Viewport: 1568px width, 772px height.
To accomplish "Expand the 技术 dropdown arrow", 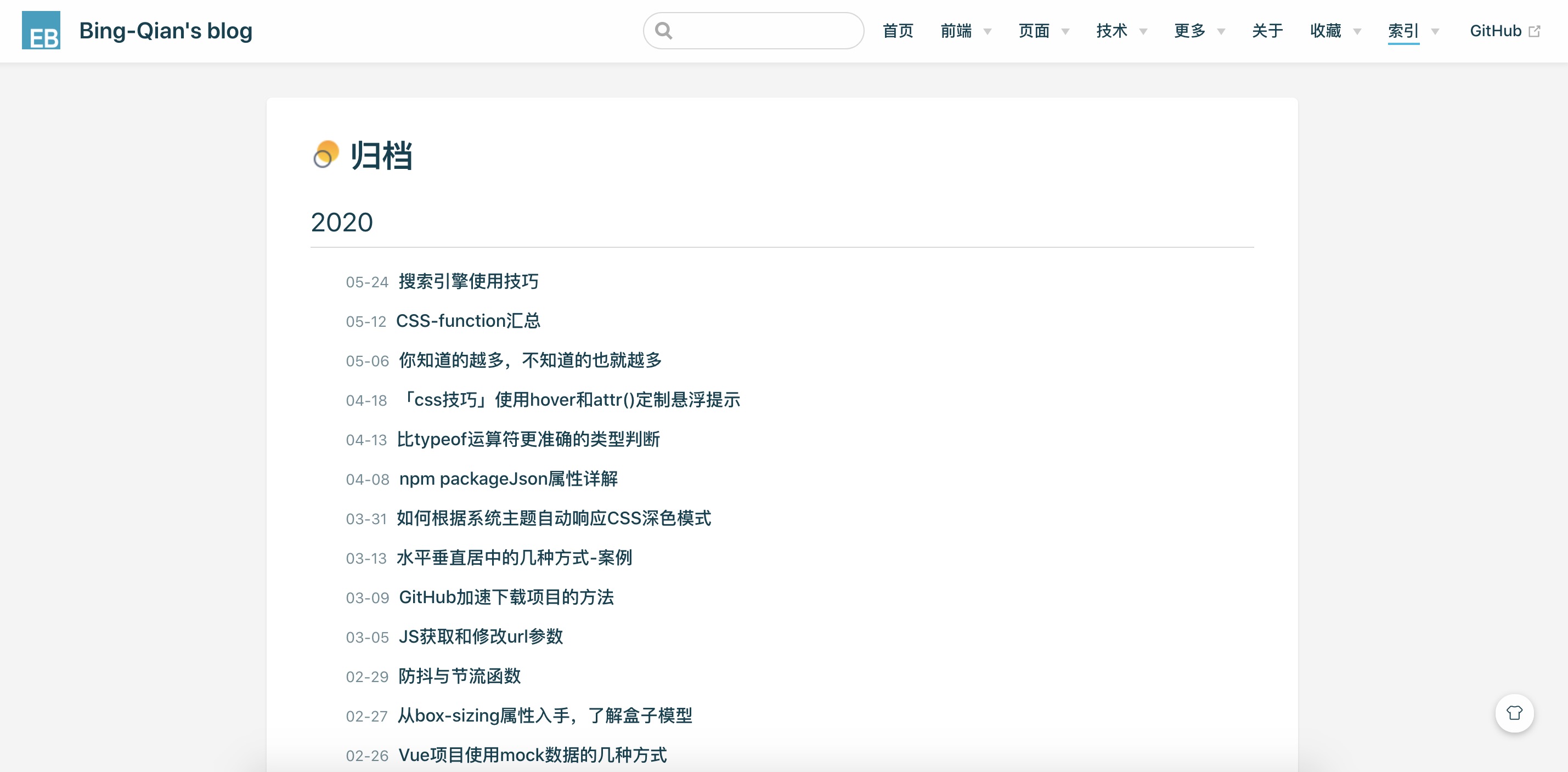I will (x=1143, y=32).
